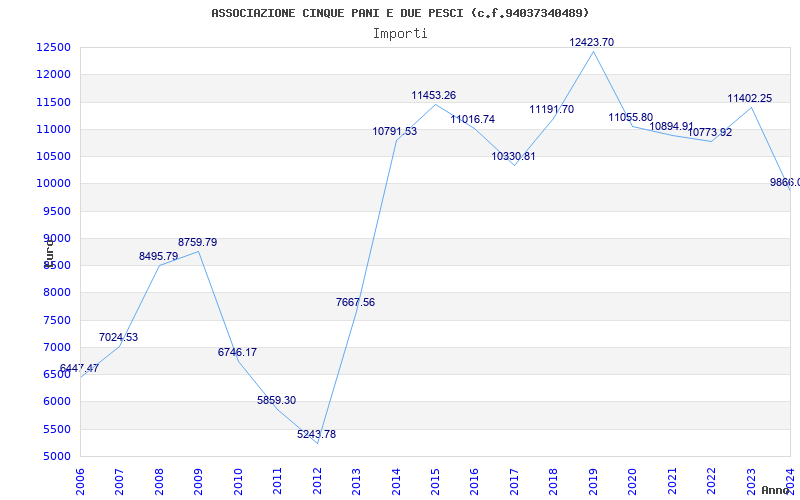Viewport: 800px width, 500px height.
Task: Select the data label 6746.17
Action: click(x=237, y=352)
